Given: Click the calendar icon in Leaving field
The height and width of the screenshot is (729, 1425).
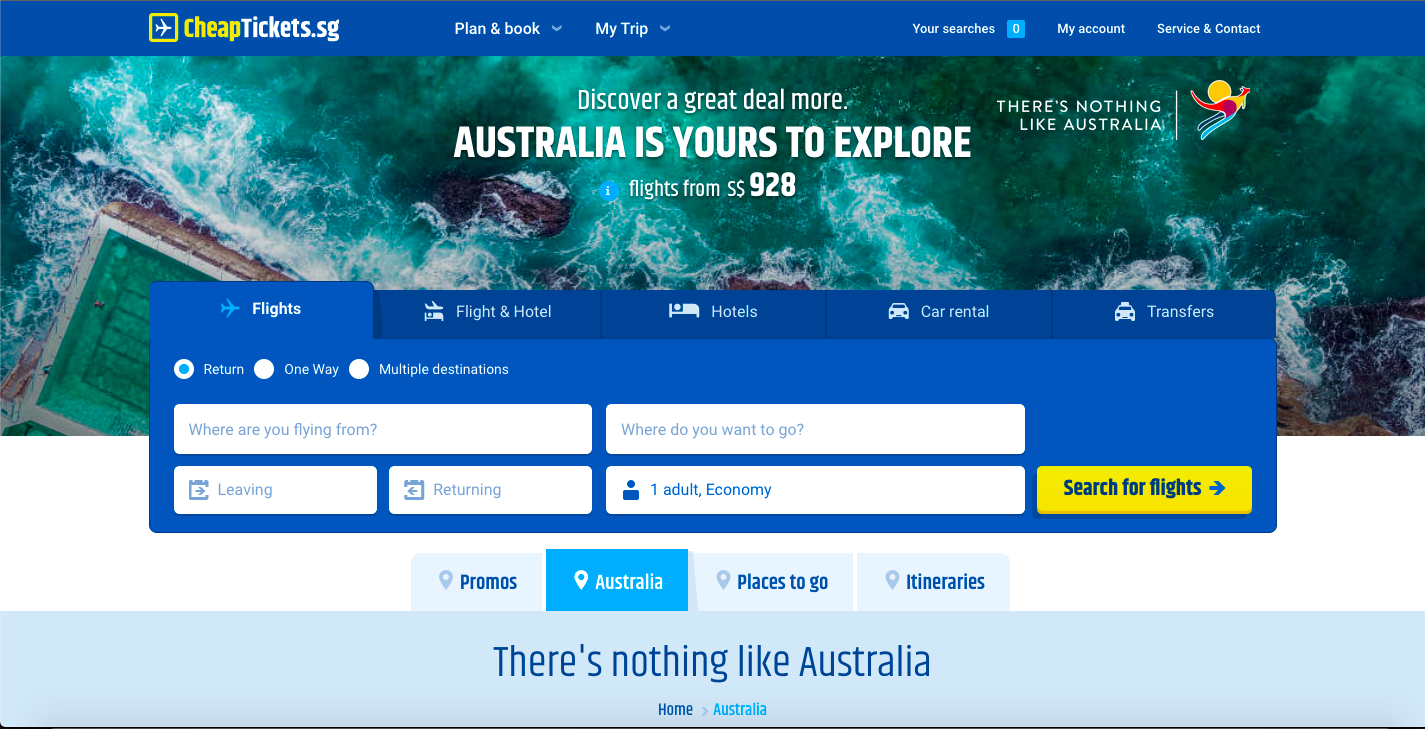Looking at the screenshot, I should [x=199, y=490].
